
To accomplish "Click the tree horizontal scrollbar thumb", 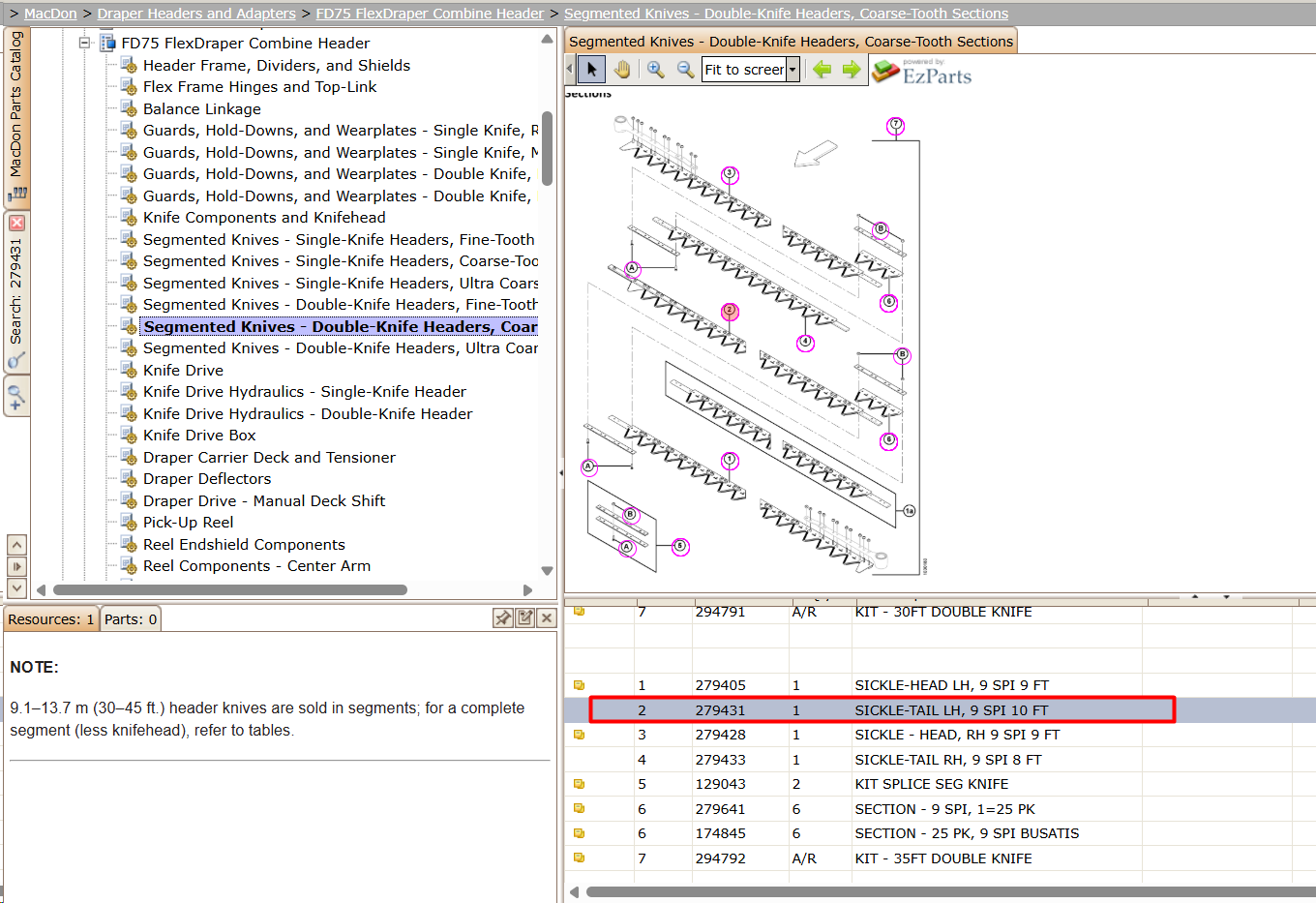I will (230, 589).
